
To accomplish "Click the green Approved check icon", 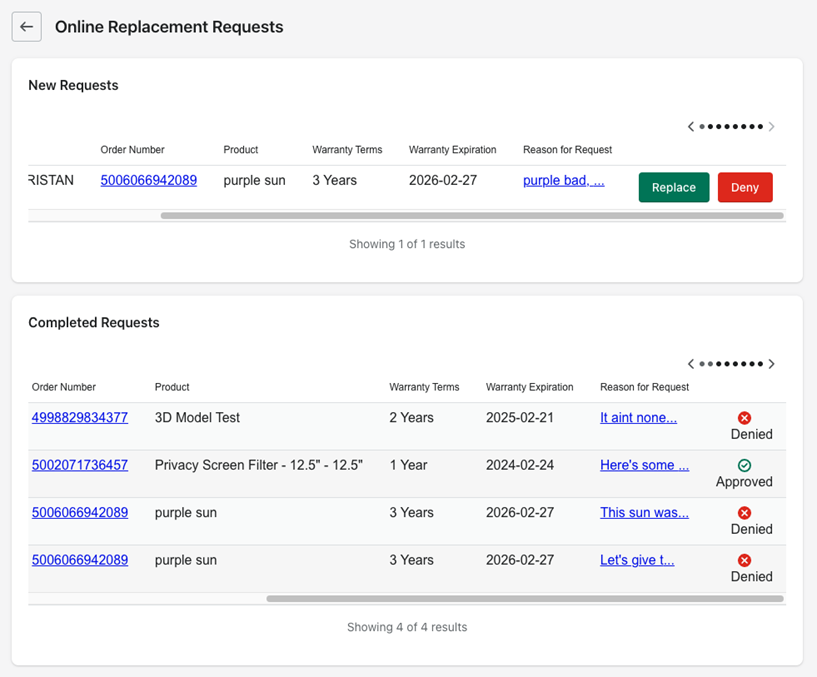I will click(x=744, y=466).
